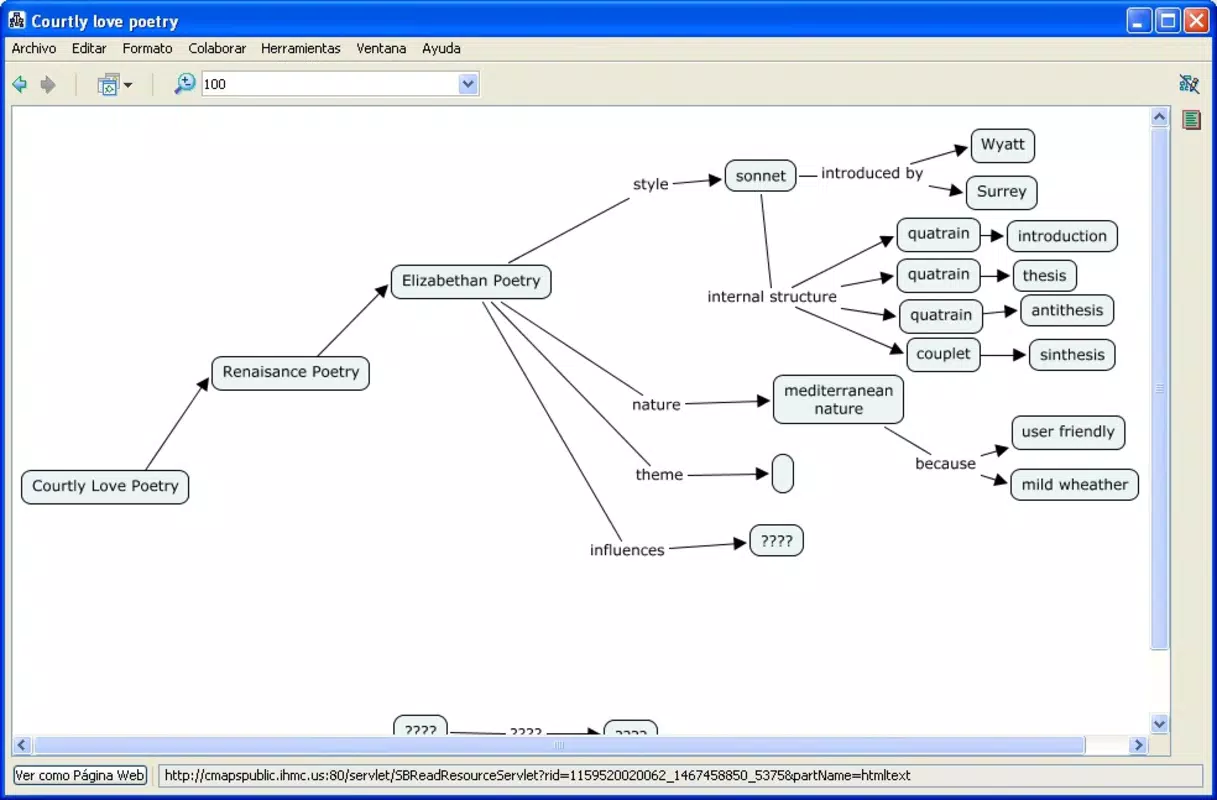Select the empty node after theme
Image resolution: width=1217 pixels, height=800 pixels.
click(783, 474)
